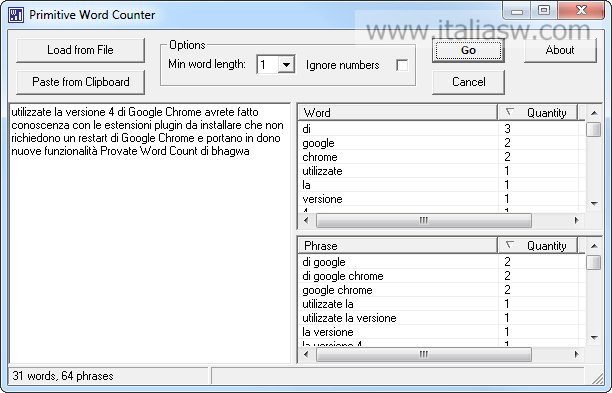This screenshot has height=393, width=612.
Task: Click word list scroll right arrow
Action: tap(576, 221)
